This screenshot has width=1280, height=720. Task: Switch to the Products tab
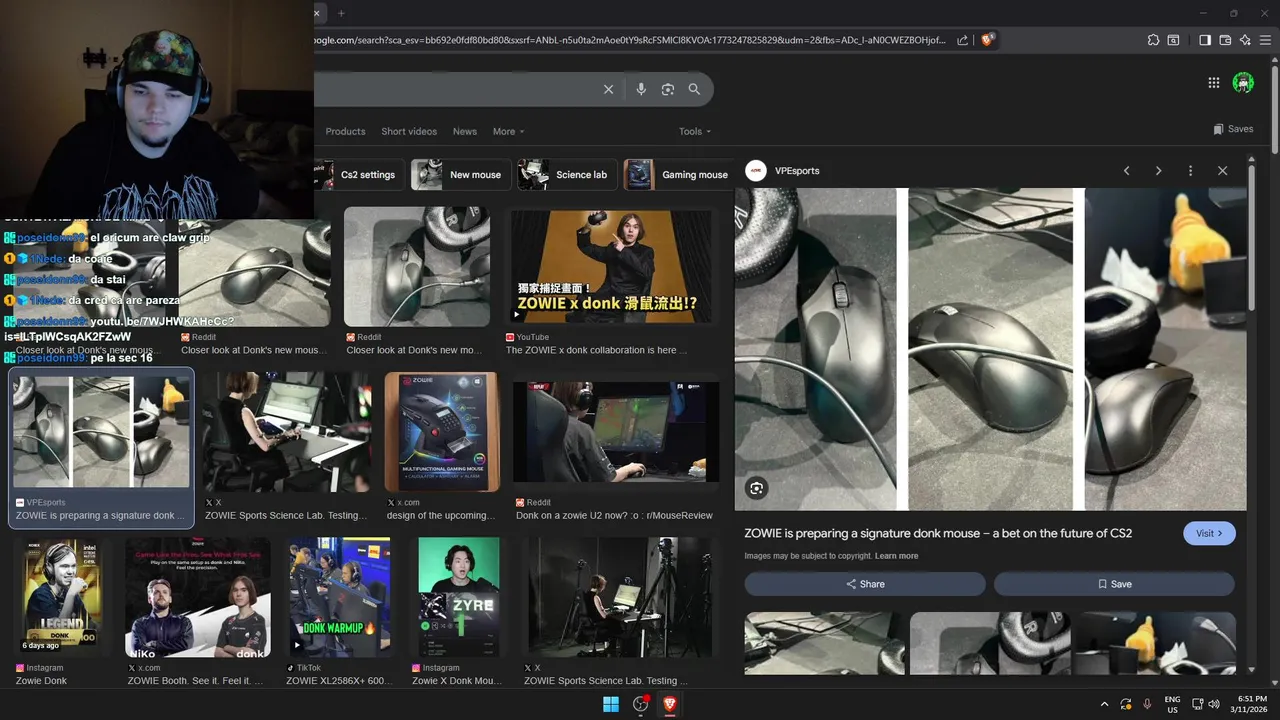tap(345, 131)
